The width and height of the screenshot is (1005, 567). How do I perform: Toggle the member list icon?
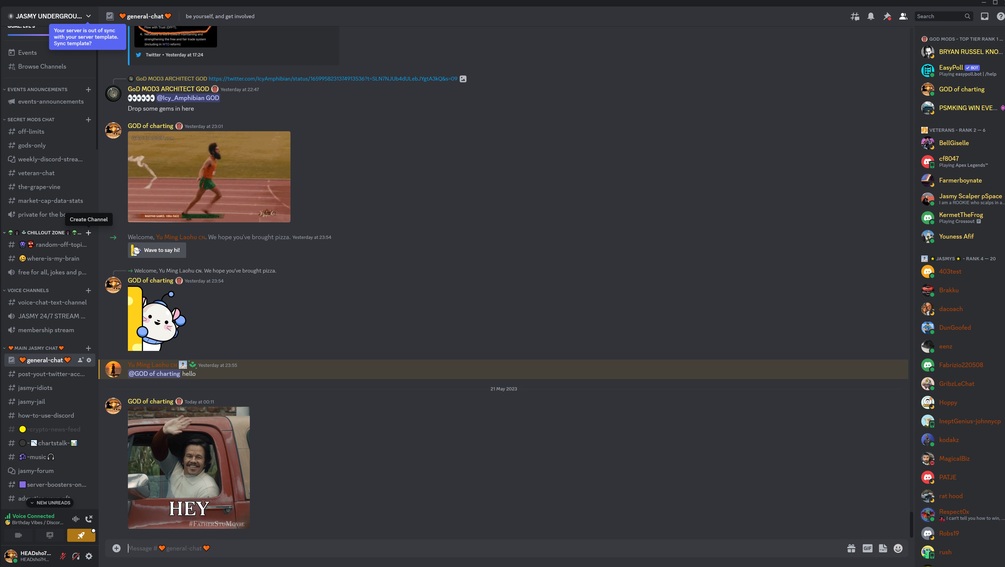903,16
